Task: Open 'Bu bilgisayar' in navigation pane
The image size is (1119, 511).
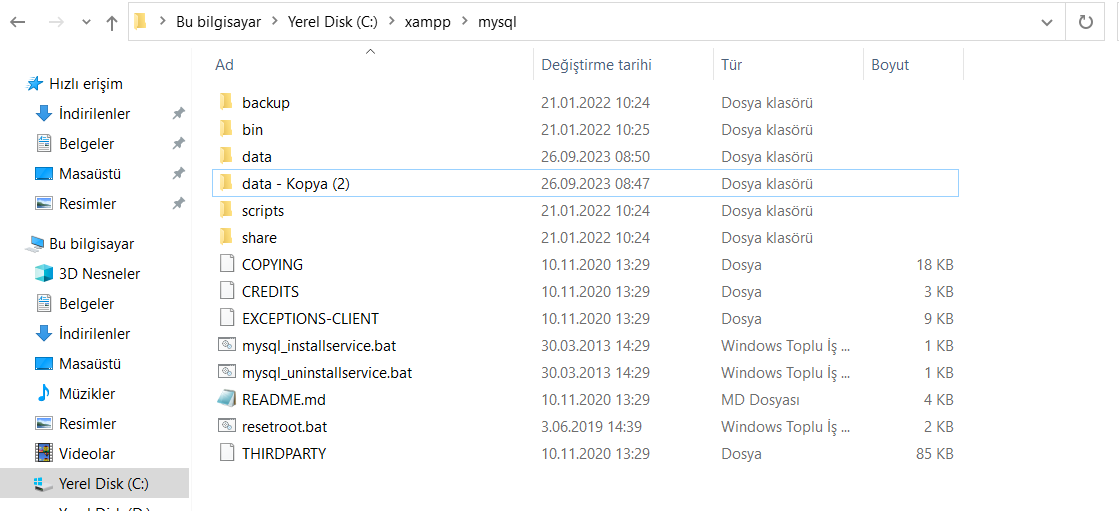Action: [91, 243]
